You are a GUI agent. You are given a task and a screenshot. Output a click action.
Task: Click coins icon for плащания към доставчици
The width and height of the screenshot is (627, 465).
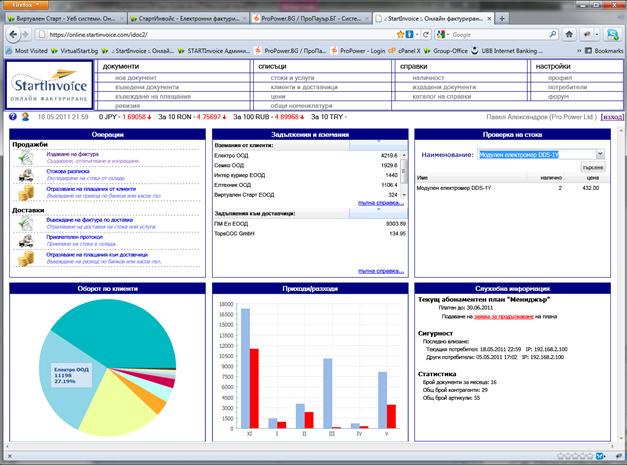tap(26, 259)
